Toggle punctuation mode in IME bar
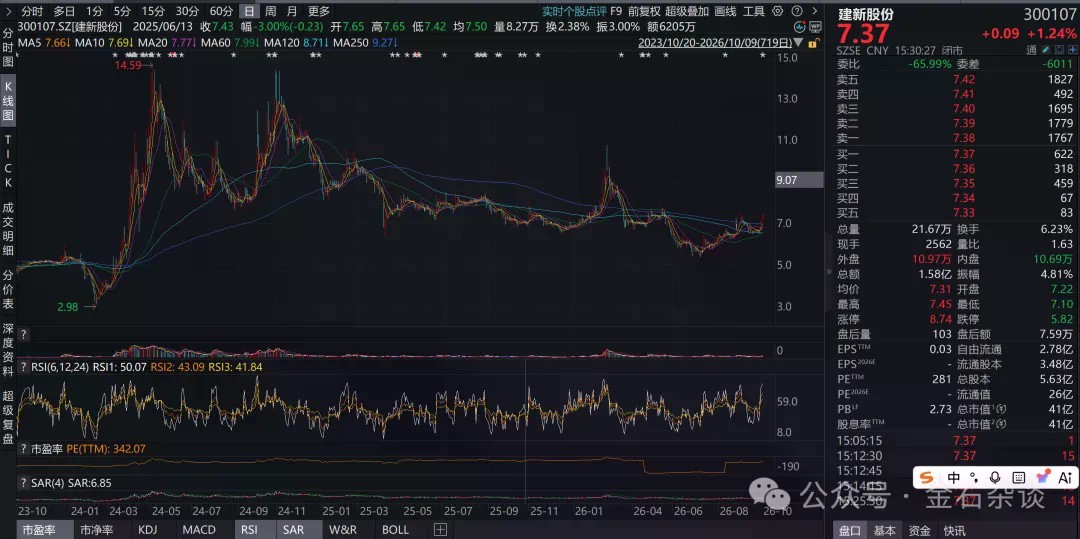This screenshot has width=1080, height=539. [x=974, y=477]
